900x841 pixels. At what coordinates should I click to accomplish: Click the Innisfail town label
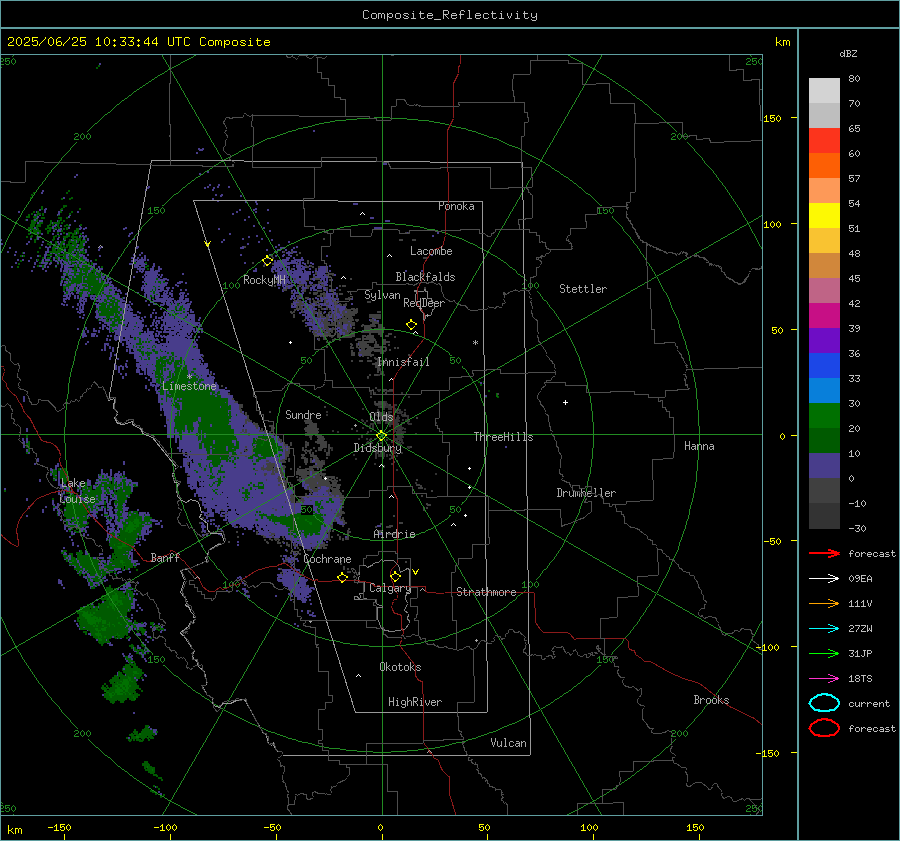click(403, 362)
